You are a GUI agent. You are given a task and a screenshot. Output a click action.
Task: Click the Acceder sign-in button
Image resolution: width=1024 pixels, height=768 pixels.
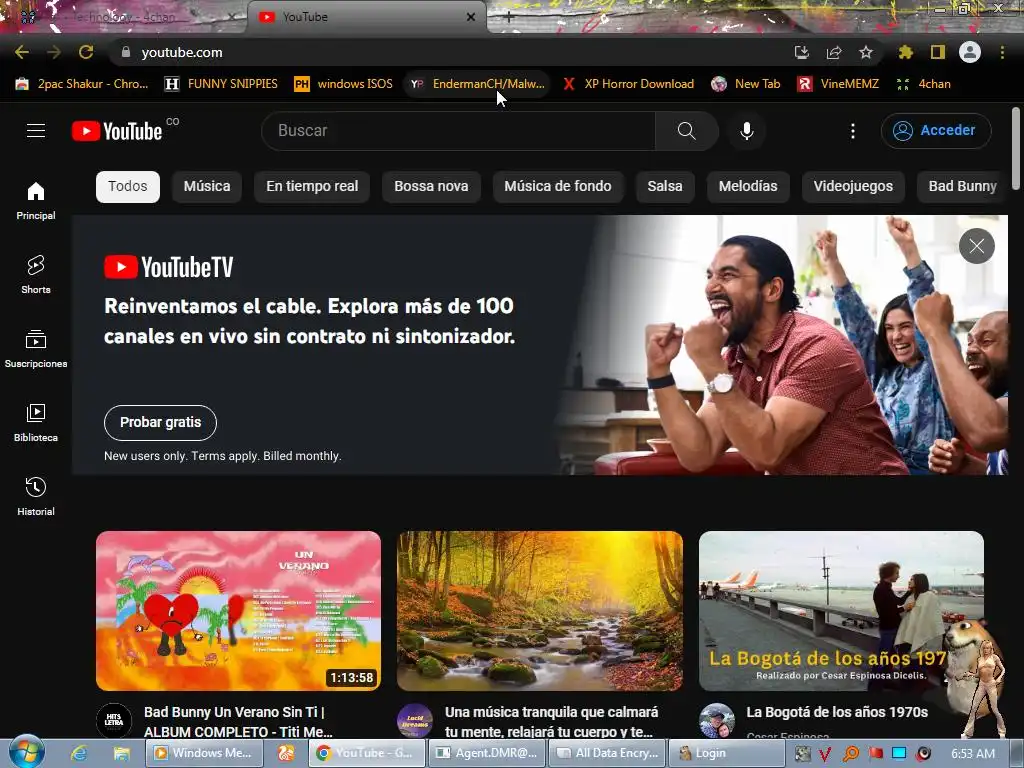[x=935, y=131]
